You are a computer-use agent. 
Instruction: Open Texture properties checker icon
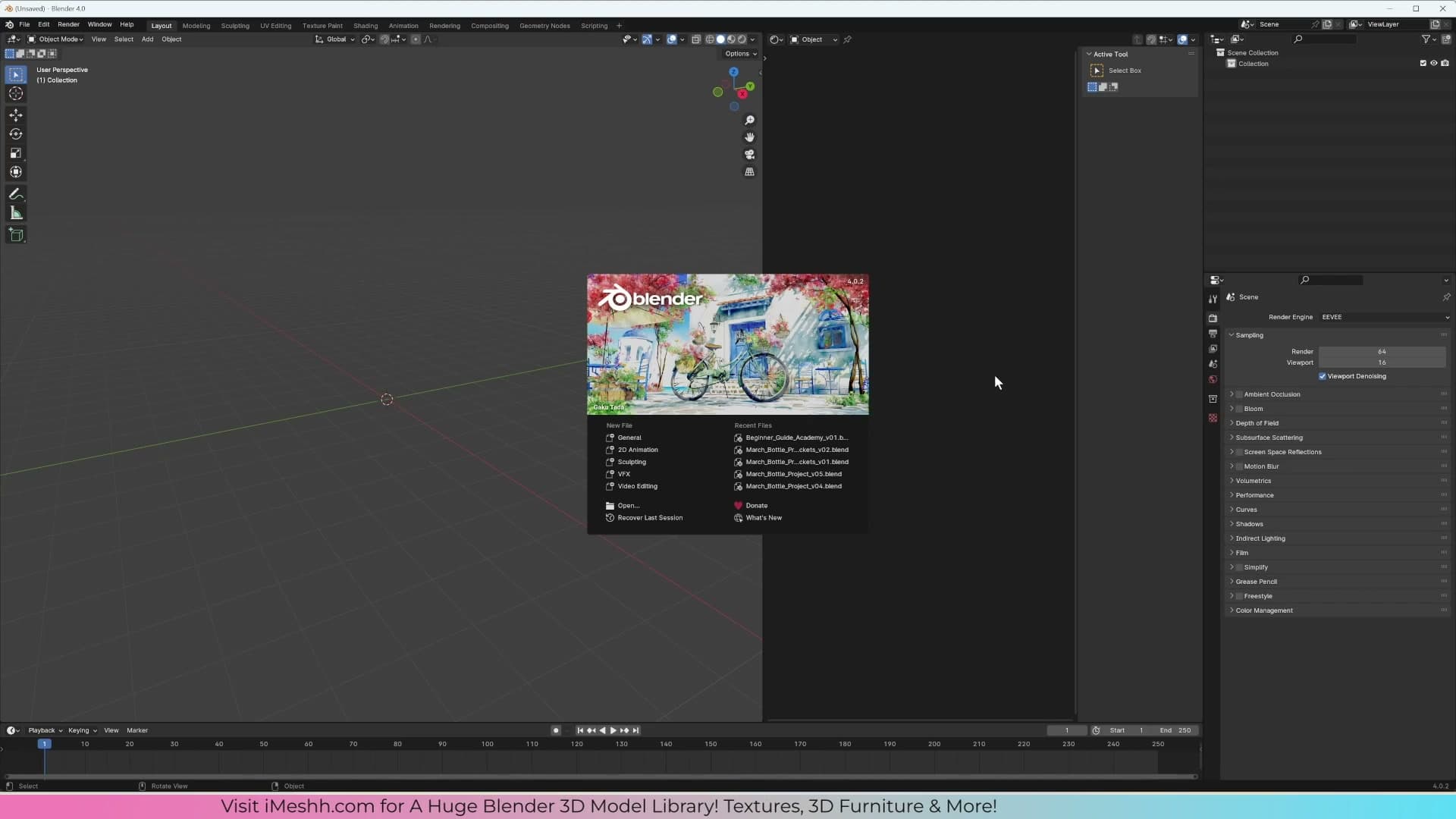tap(1213, 418)
